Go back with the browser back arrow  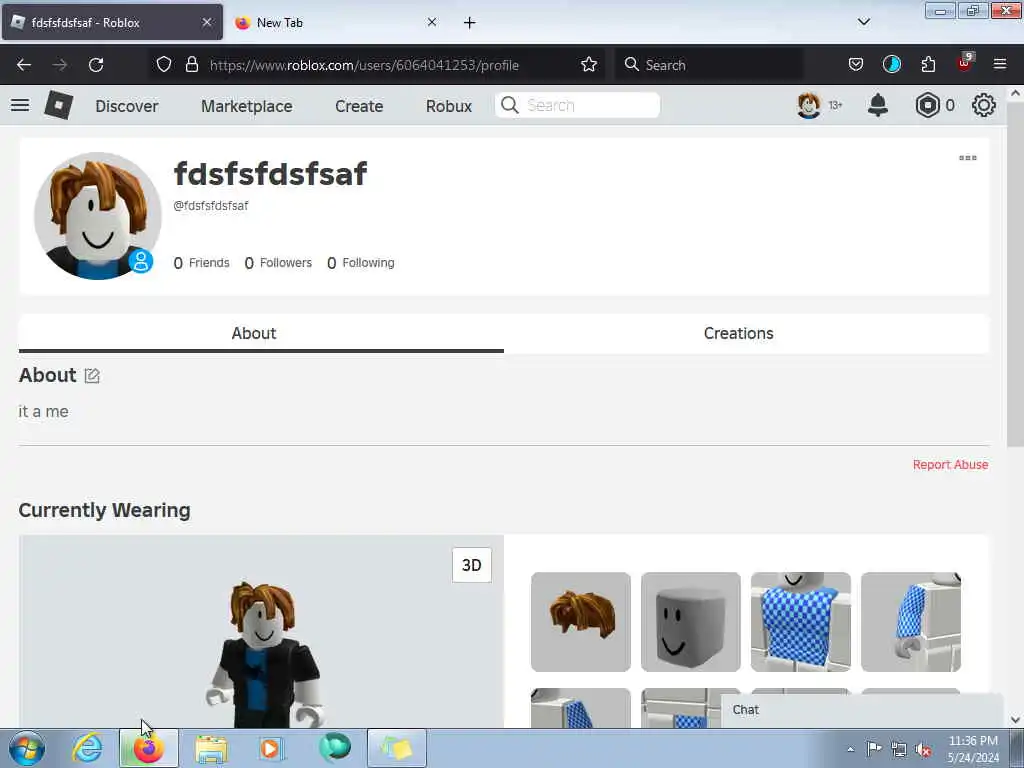point(24,65)
